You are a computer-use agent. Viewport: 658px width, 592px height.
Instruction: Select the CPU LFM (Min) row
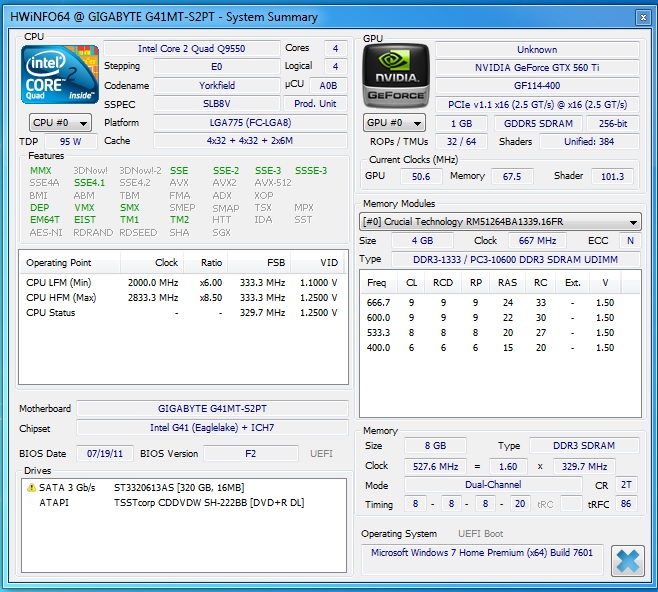coord(183,283)
